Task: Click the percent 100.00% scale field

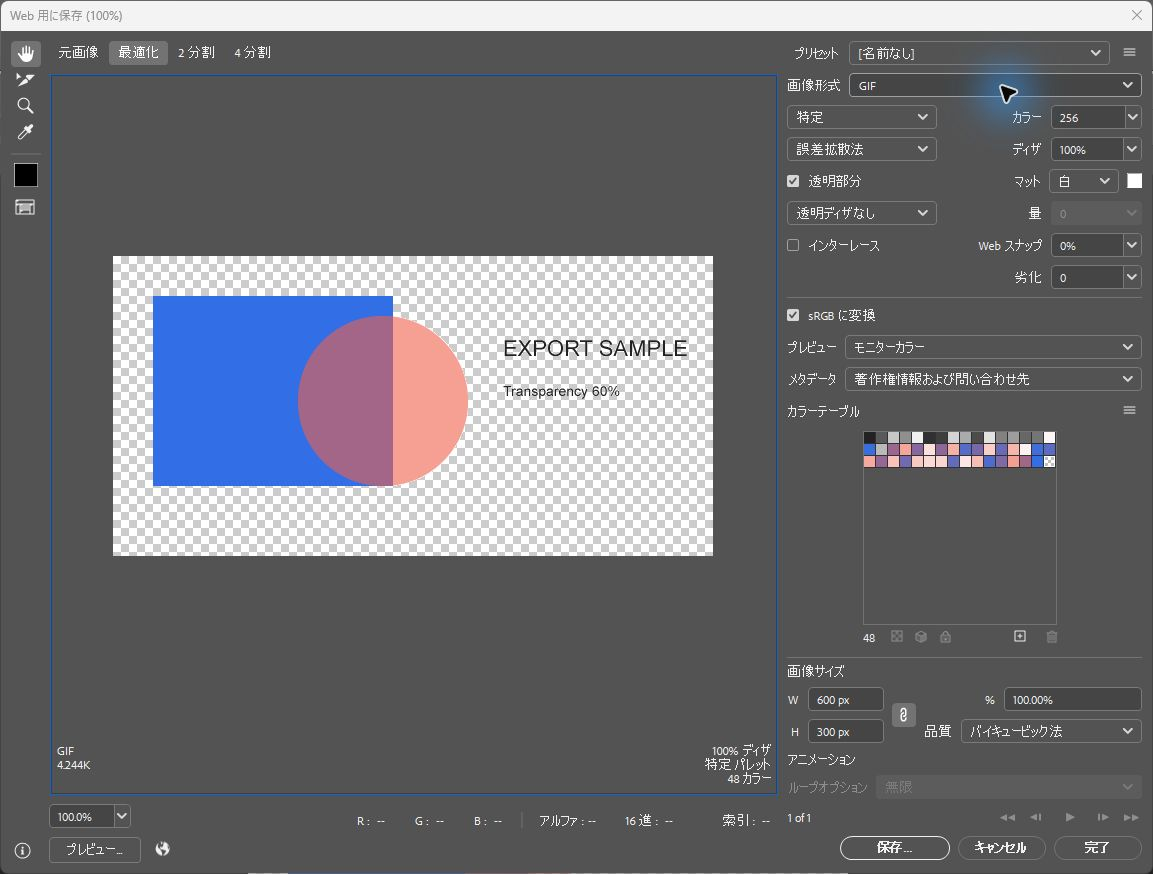Action: [x=1073, y=700]
